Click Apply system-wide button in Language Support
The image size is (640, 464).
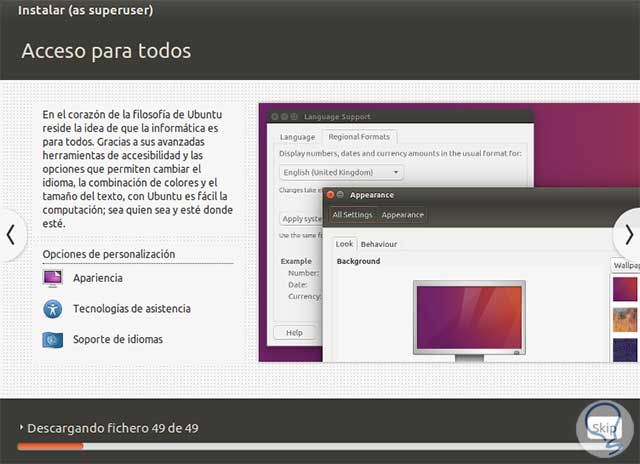point(301,219)
